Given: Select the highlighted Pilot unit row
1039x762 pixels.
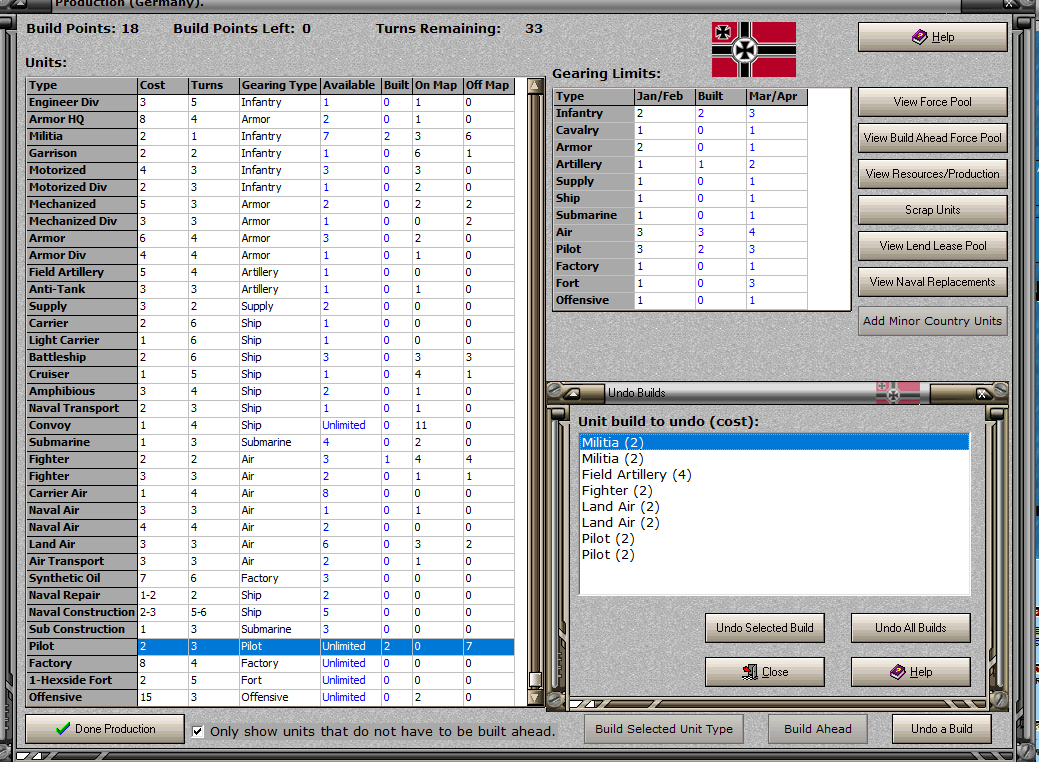Looking at the screenshot, I should click(270, 647).
